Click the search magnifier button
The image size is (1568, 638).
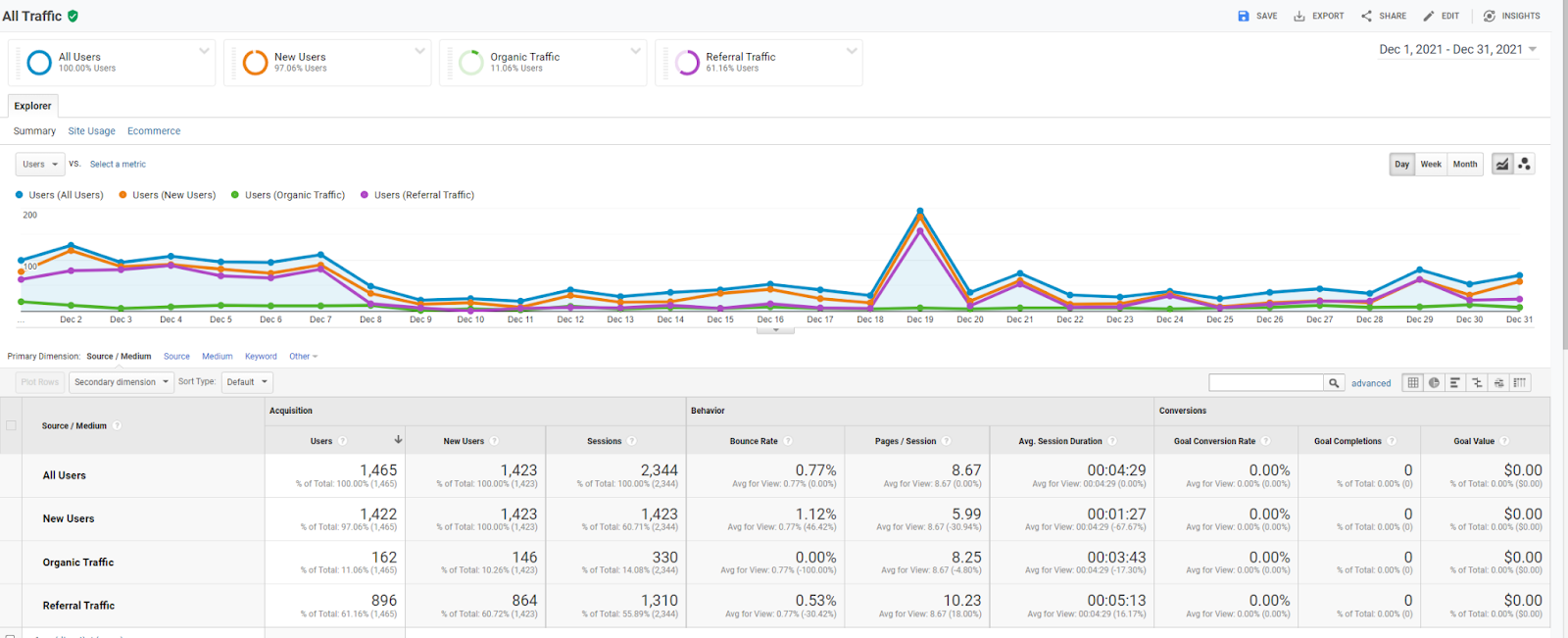1334,383
